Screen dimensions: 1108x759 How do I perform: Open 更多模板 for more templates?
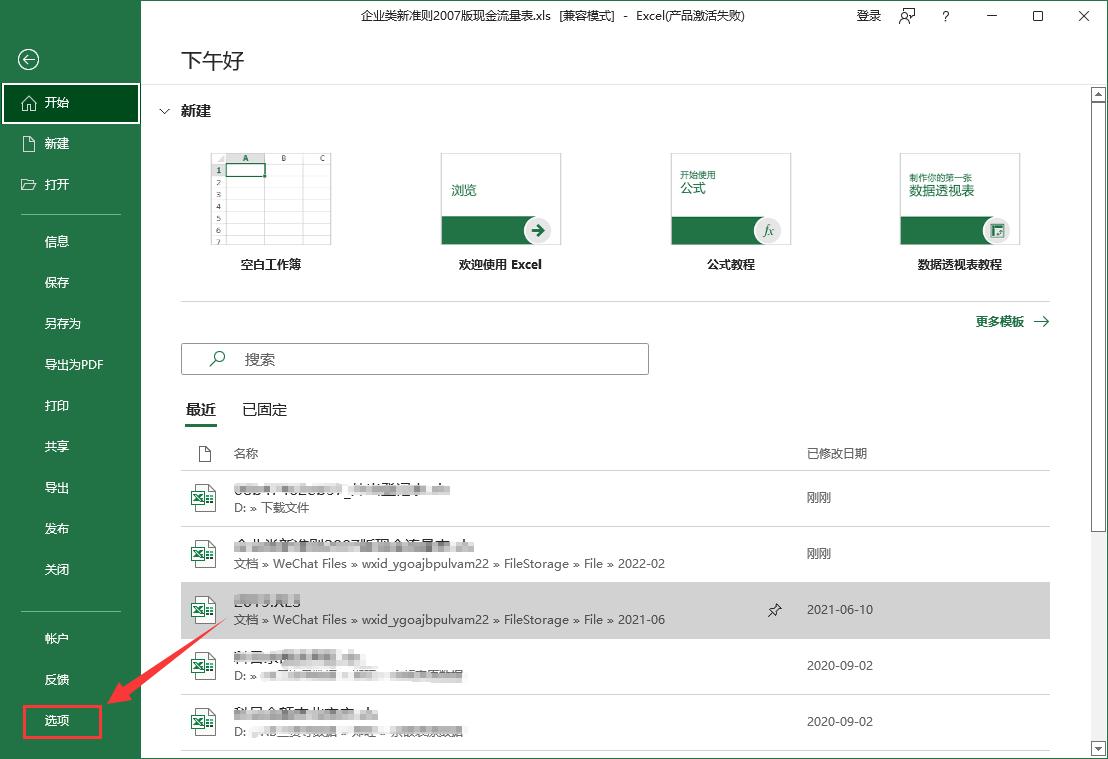coord(1000,321)
